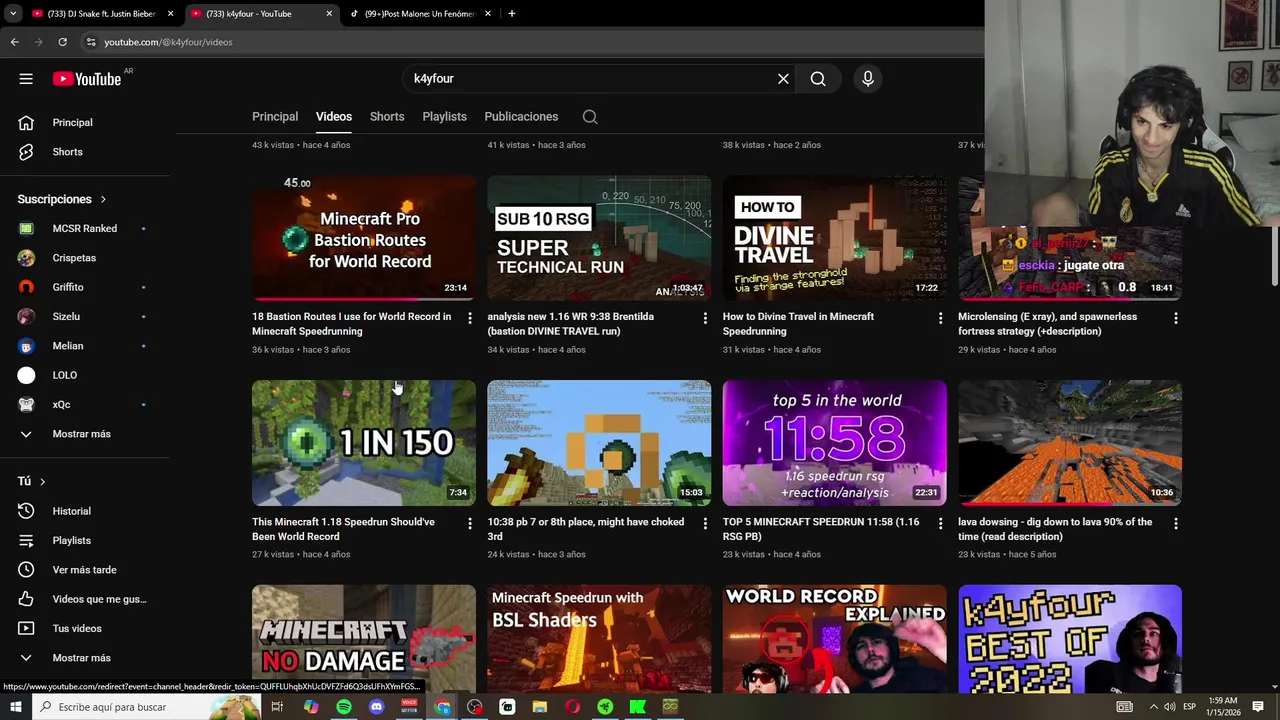Open the Tú section arrow
Viewport: 1280px width, 720px height.
(x=42, y=481)
